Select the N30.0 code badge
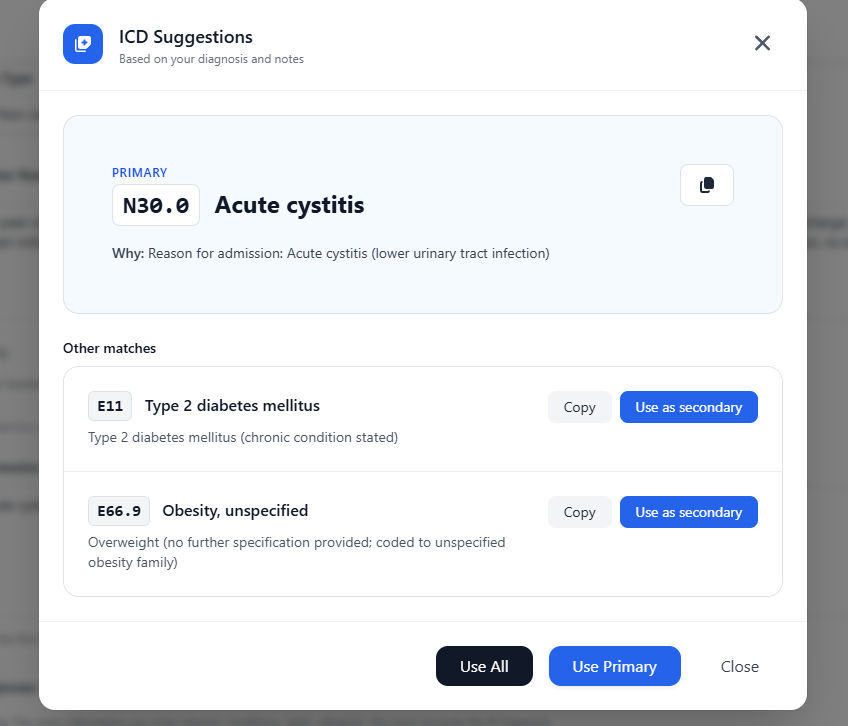This screenshot has height=726, width=848. pyautogui.click(x=156, y=204)
